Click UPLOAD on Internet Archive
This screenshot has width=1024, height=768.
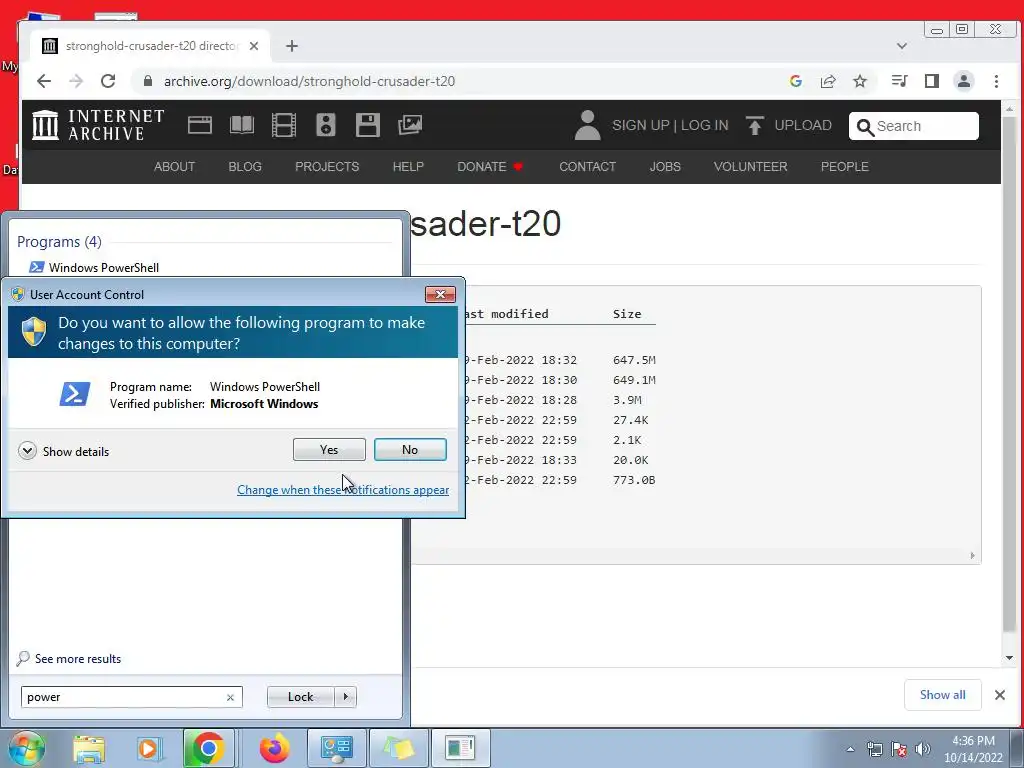coord(789,125)
